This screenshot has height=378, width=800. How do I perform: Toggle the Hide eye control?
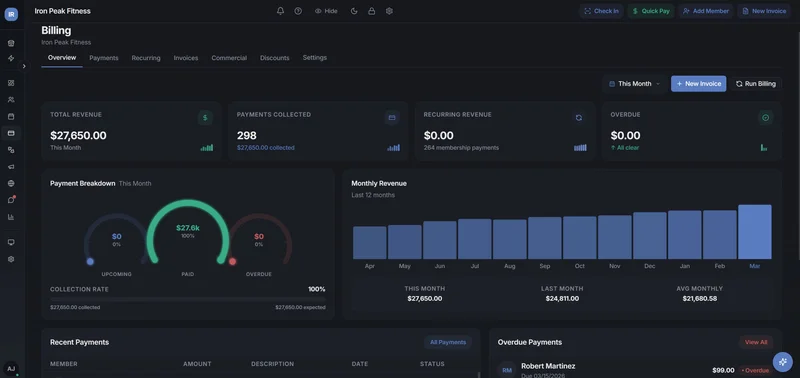click(326, 11)
